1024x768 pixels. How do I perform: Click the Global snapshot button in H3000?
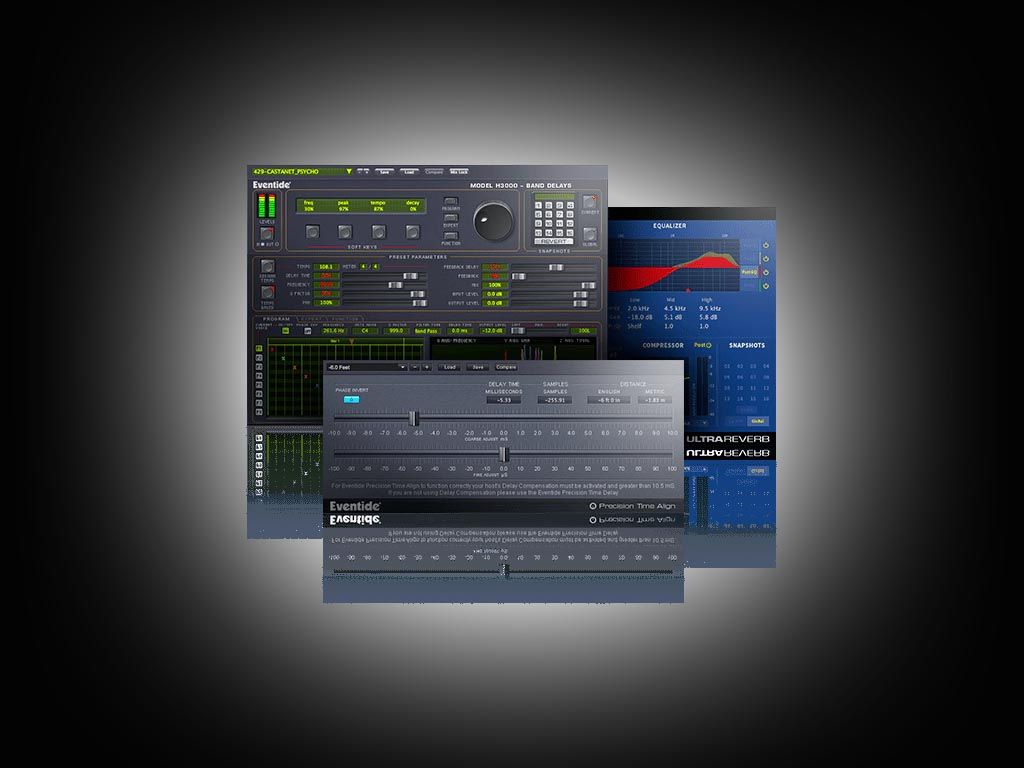[x=589, y=234]
